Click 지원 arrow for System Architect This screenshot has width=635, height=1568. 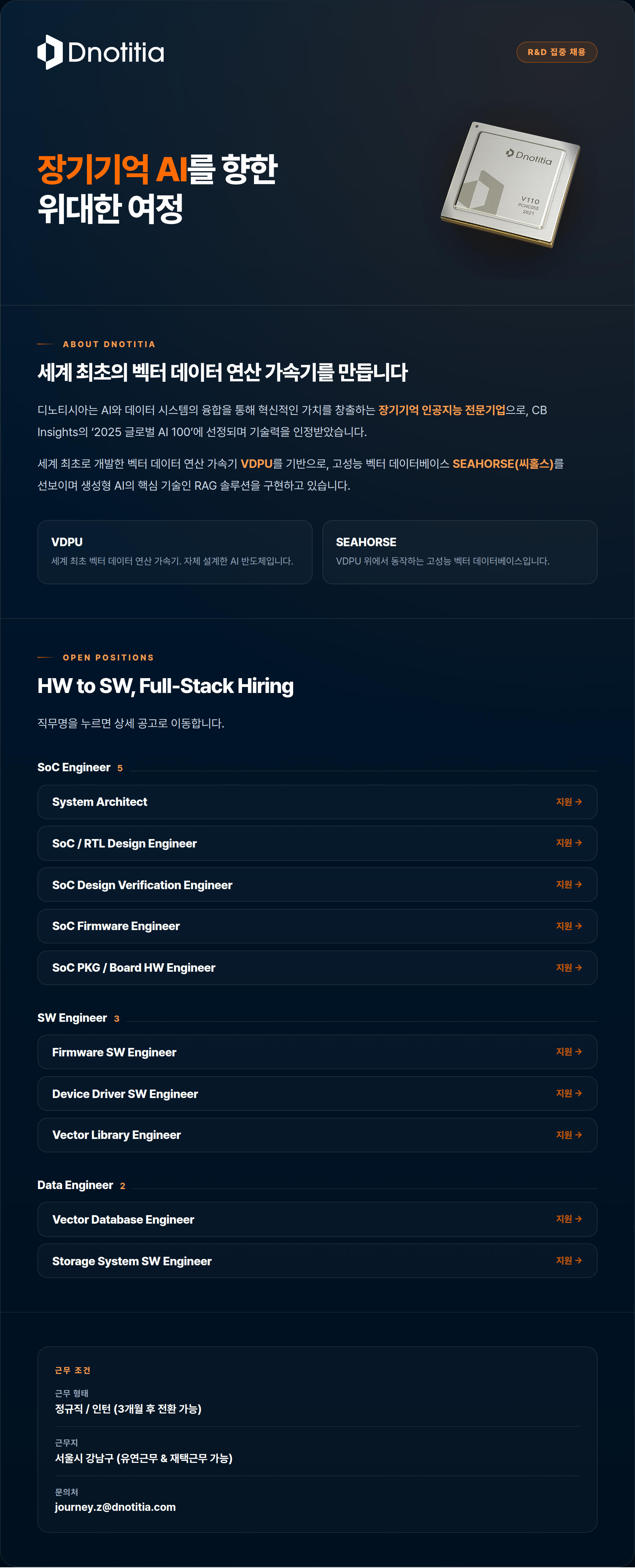coord(569,802)
